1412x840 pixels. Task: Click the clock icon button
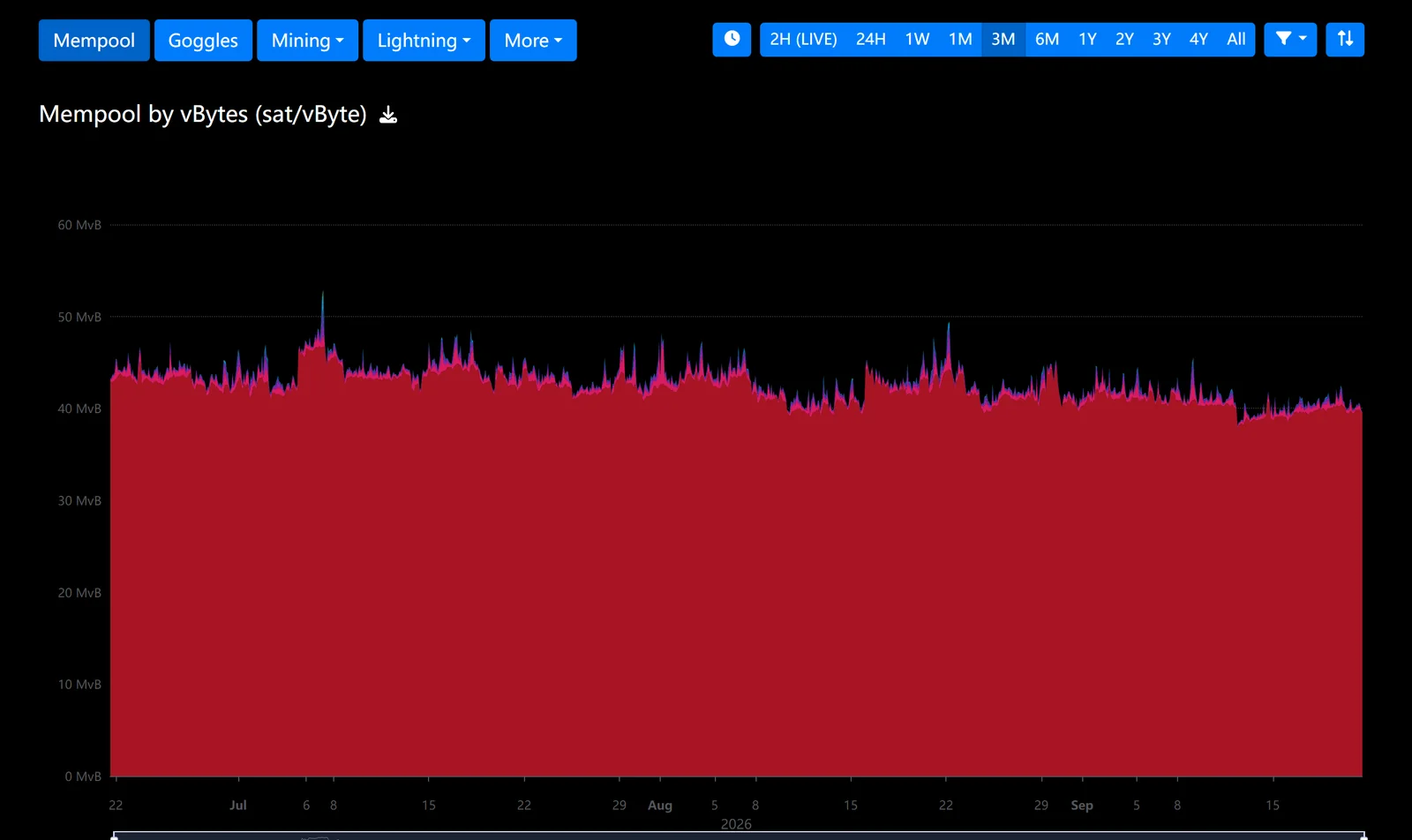[732, 40]
